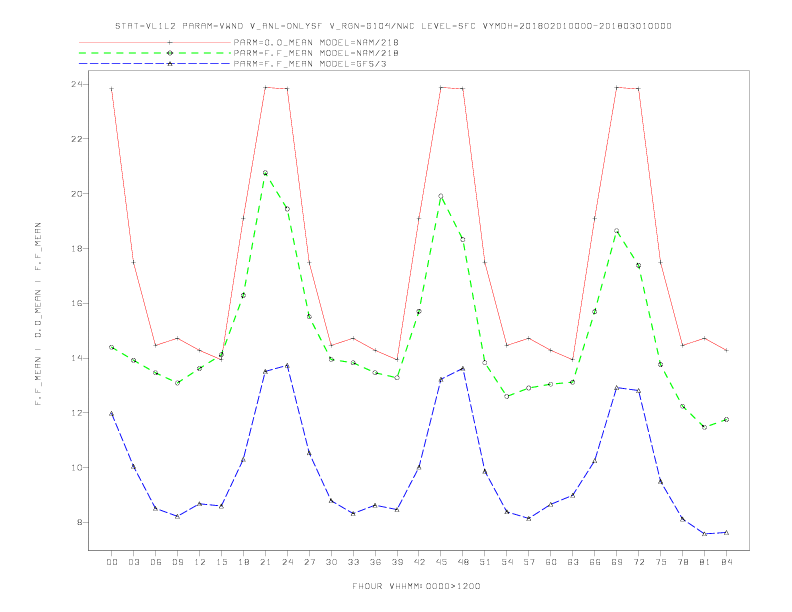Viewport: 792px width, 612px height.
Task: Click the y-axis tick value 20
Action: (x=77, y=194)
